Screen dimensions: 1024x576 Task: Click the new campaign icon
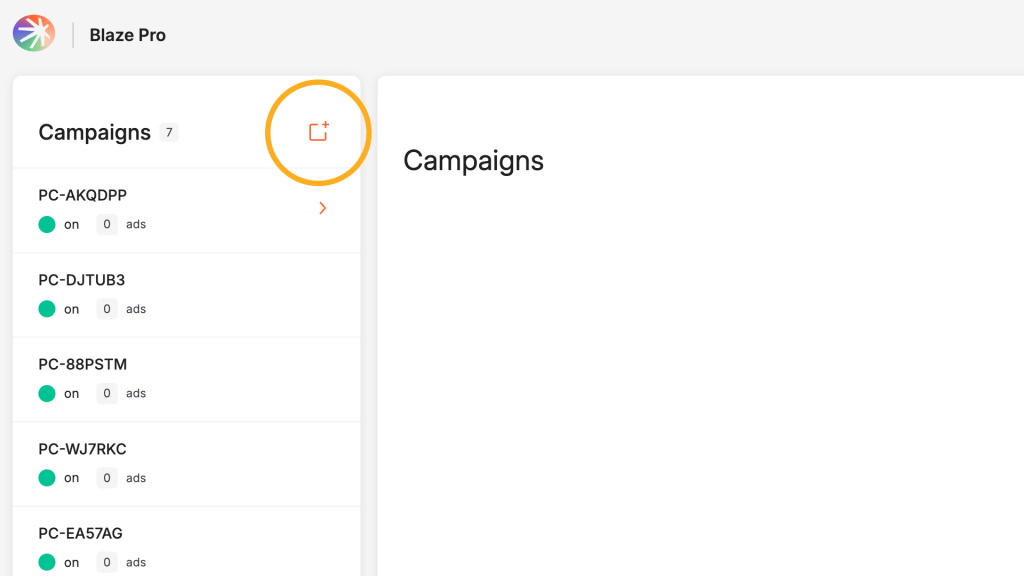[x=319, y=132]
